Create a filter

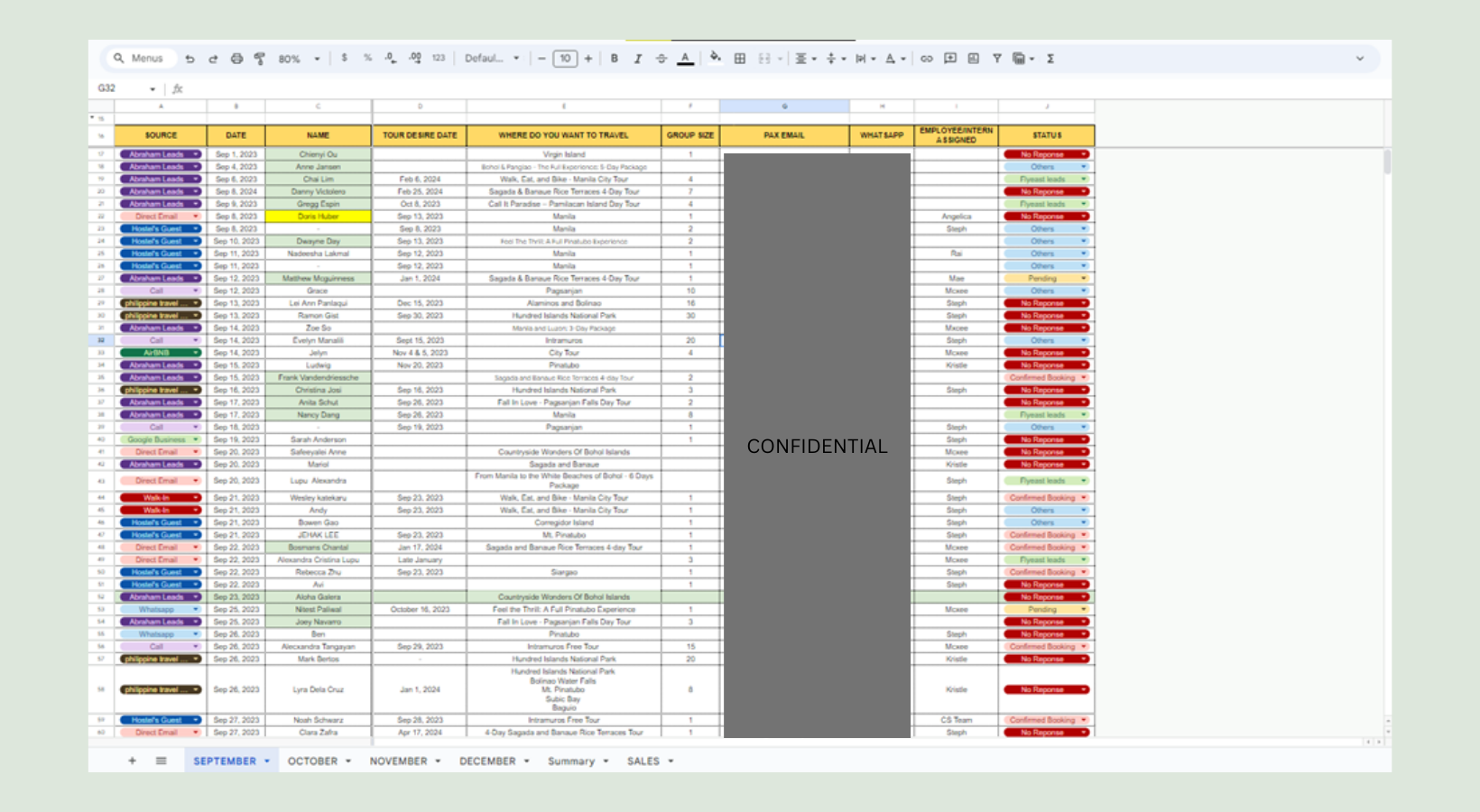tap(997, 59)
